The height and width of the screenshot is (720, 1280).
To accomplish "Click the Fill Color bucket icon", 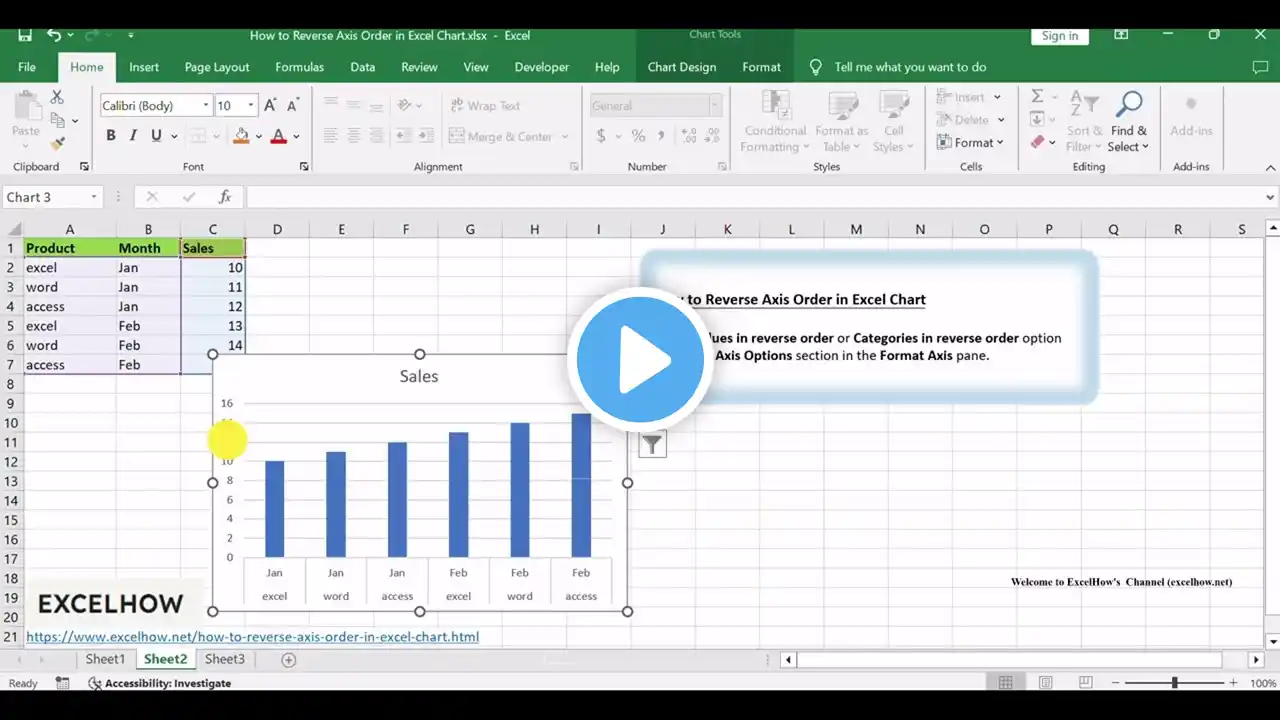I will coord(241,136).
